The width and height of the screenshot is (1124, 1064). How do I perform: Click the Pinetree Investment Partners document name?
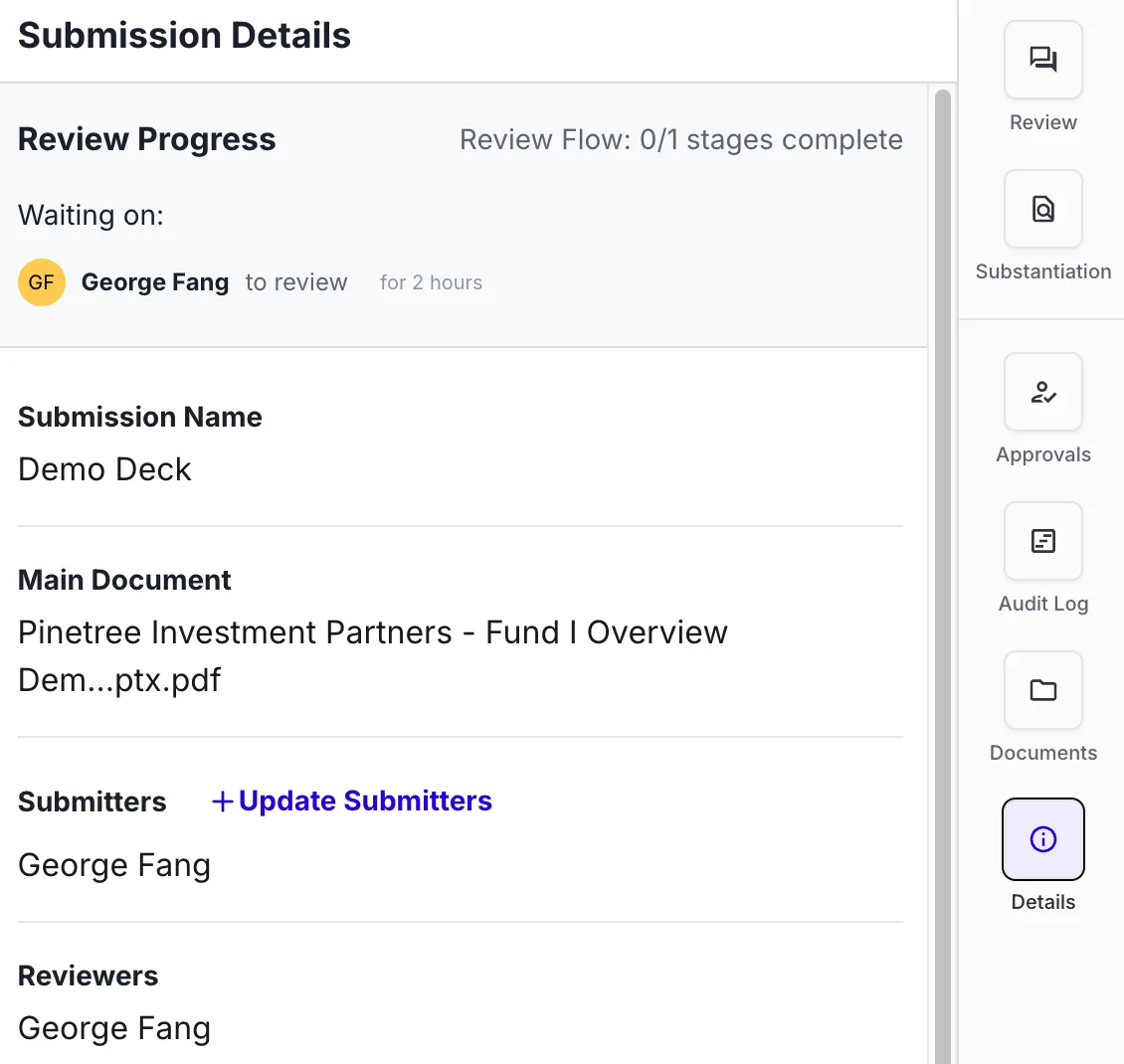tap(373, 655)
